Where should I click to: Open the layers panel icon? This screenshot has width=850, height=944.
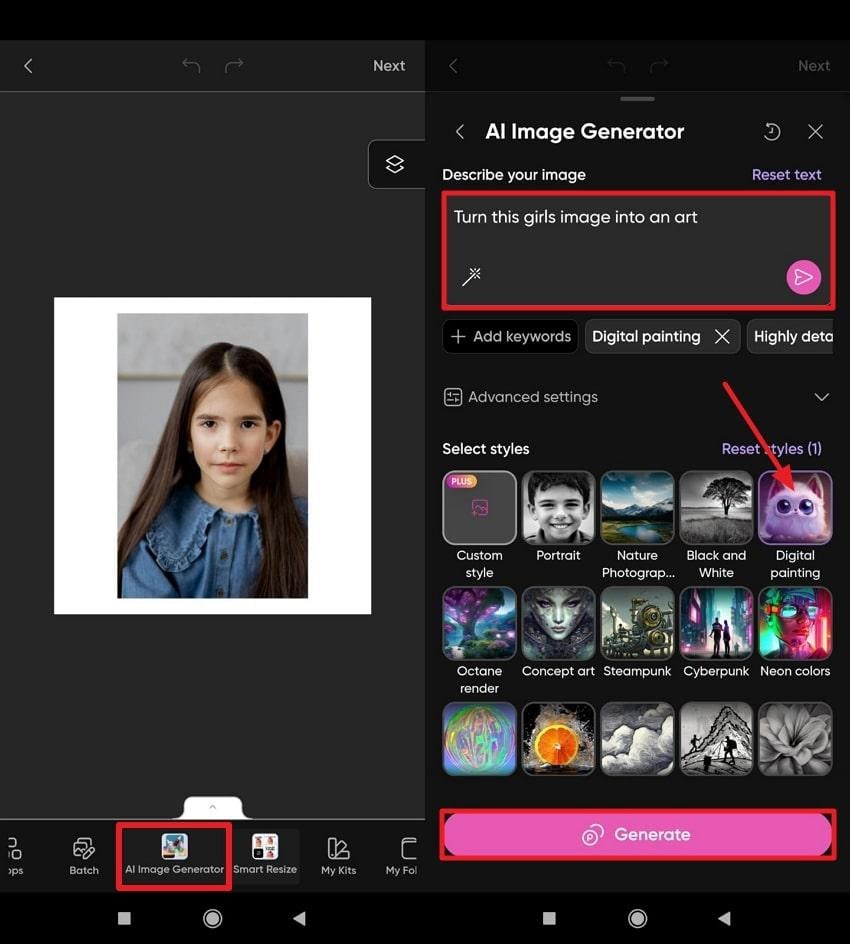tap(395, 164)
